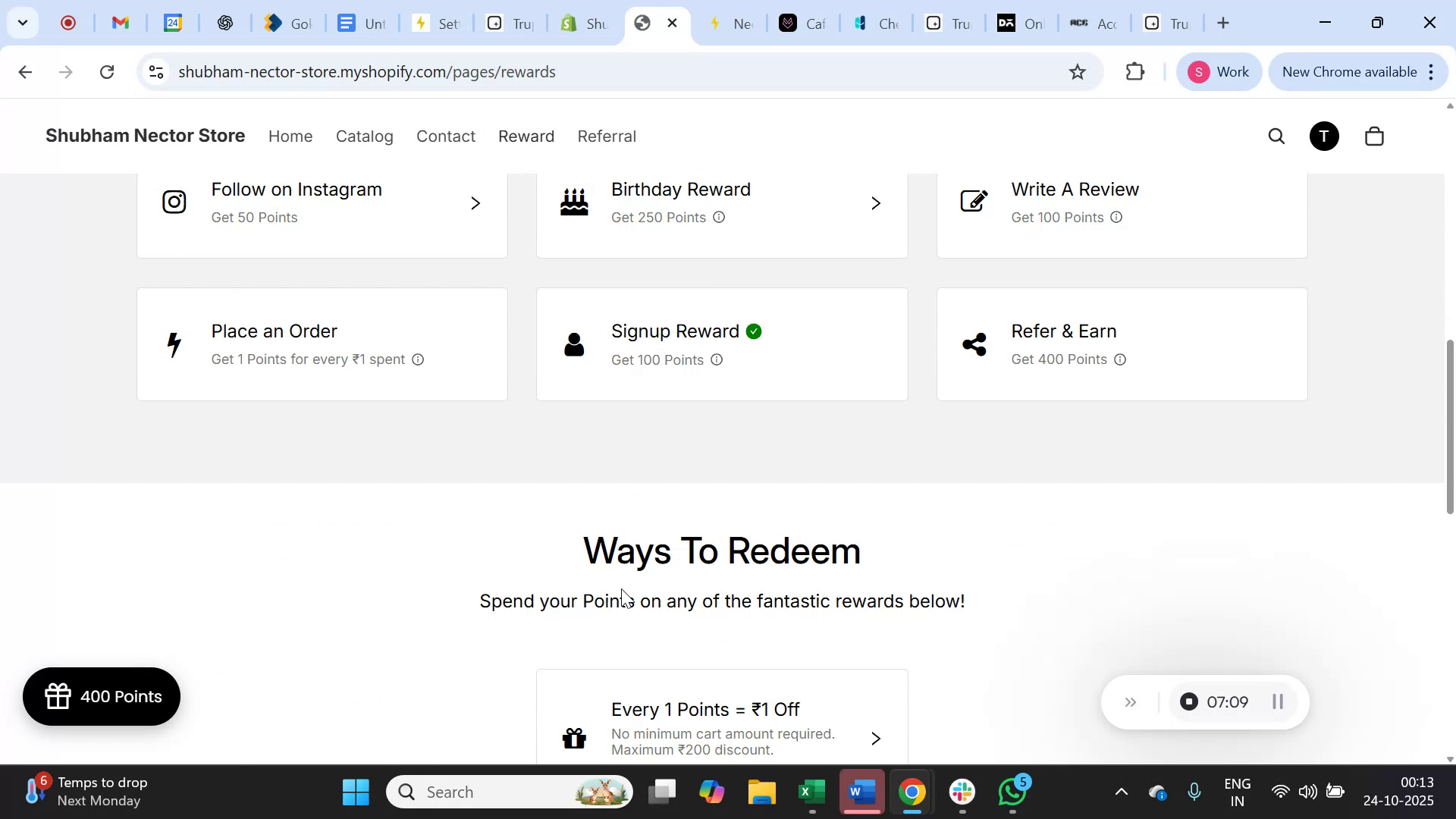The image size is (1456, 819).
Task: Open the shopping cart icon
Action: click(1374, 136)
